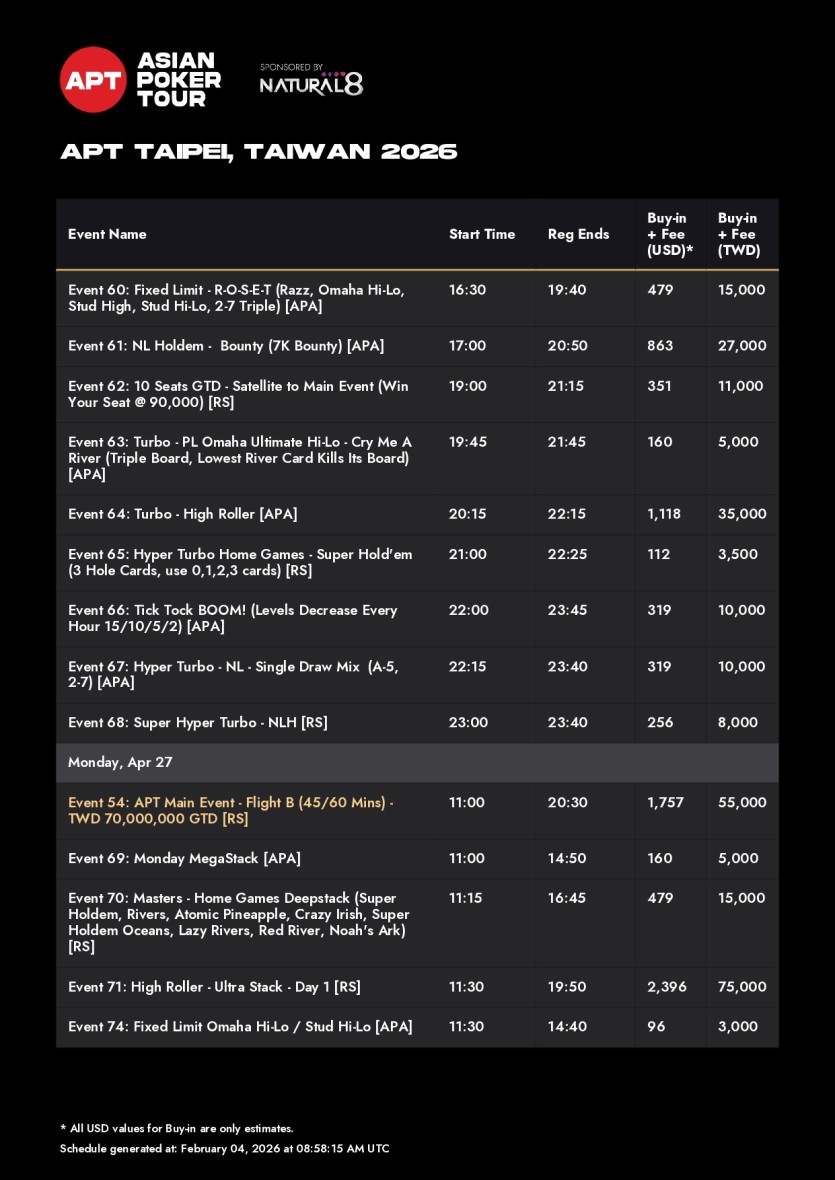Screen dimensions: 835x1180
Task: Click the Asian Poker Tour wordmark
Action: pos(179,80)
